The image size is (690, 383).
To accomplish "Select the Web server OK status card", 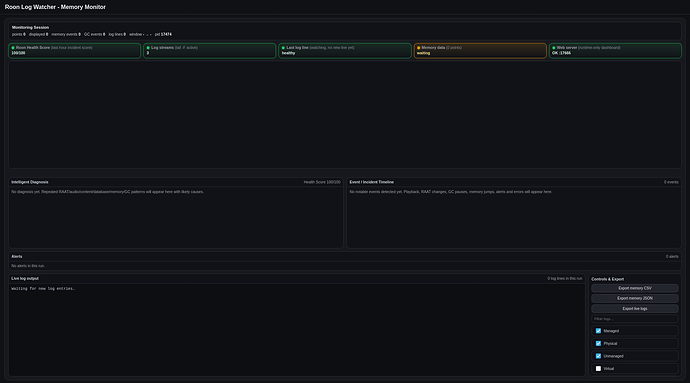I will pyautogui.click(x=615, y=51).
